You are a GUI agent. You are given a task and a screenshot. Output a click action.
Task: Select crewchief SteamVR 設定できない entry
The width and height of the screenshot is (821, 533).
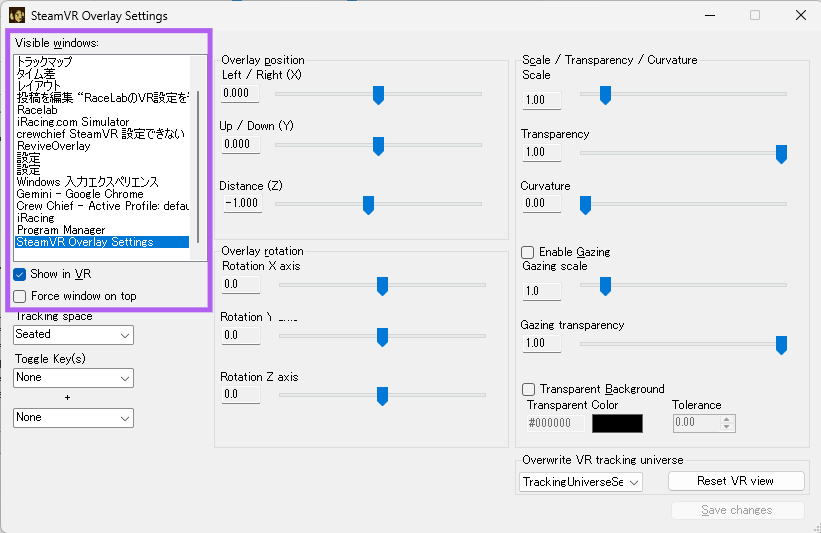pos(102,134)
